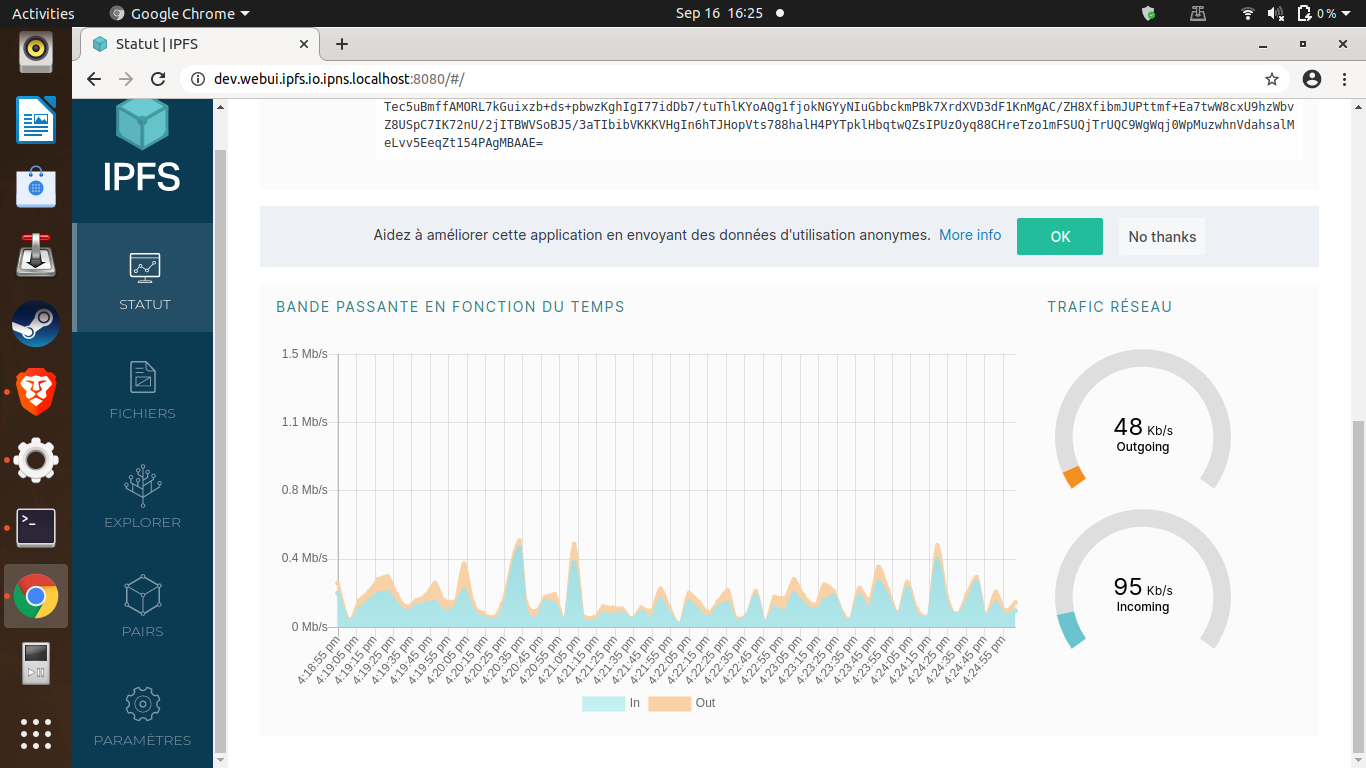Image resolution: width=1366 pixels, height=768 pixels.
Task: Open Chrome profile avatar icon
Action: point(1312,79)
